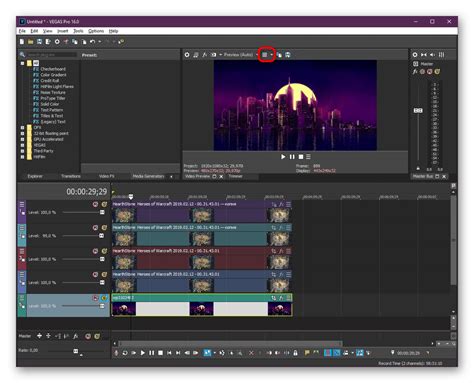Viewport: 474px width, 383px height.
Task: Open the Options menu
Action: (96, 31)
